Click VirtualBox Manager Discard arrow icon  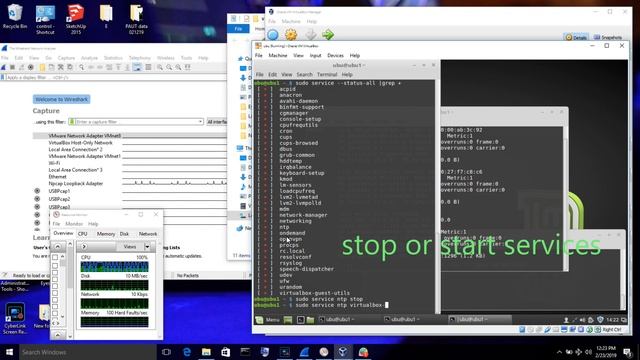pos(311,35)
